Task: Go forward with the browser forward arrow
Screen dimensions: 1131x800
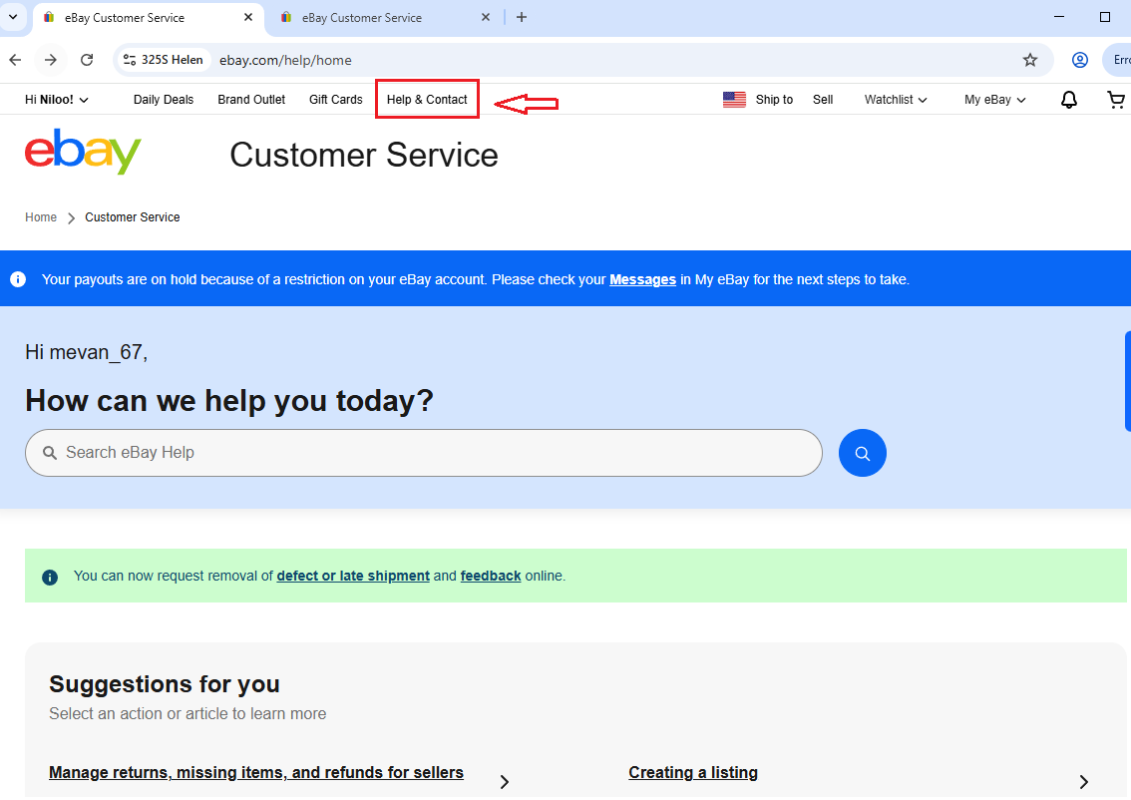Action: tap(50, 60)
